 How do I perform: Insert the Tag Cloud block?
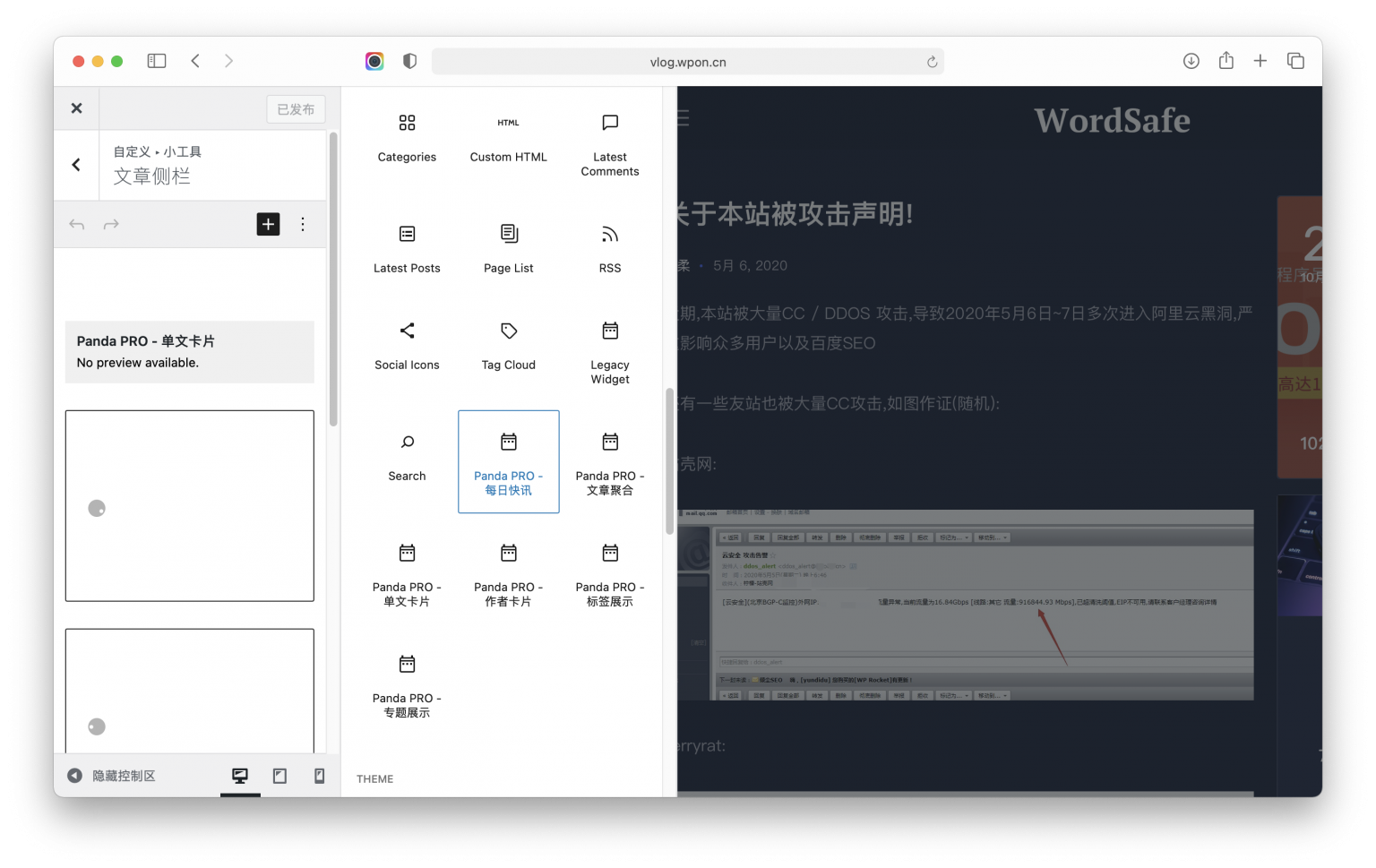(x=508, y=346)
